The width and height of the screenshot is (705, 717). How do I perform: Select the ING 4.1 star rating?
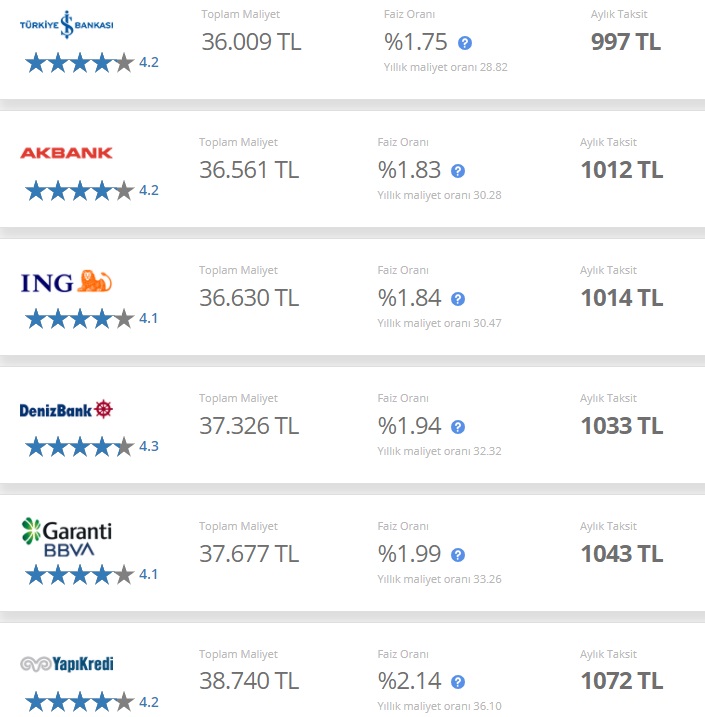(92, 319)
